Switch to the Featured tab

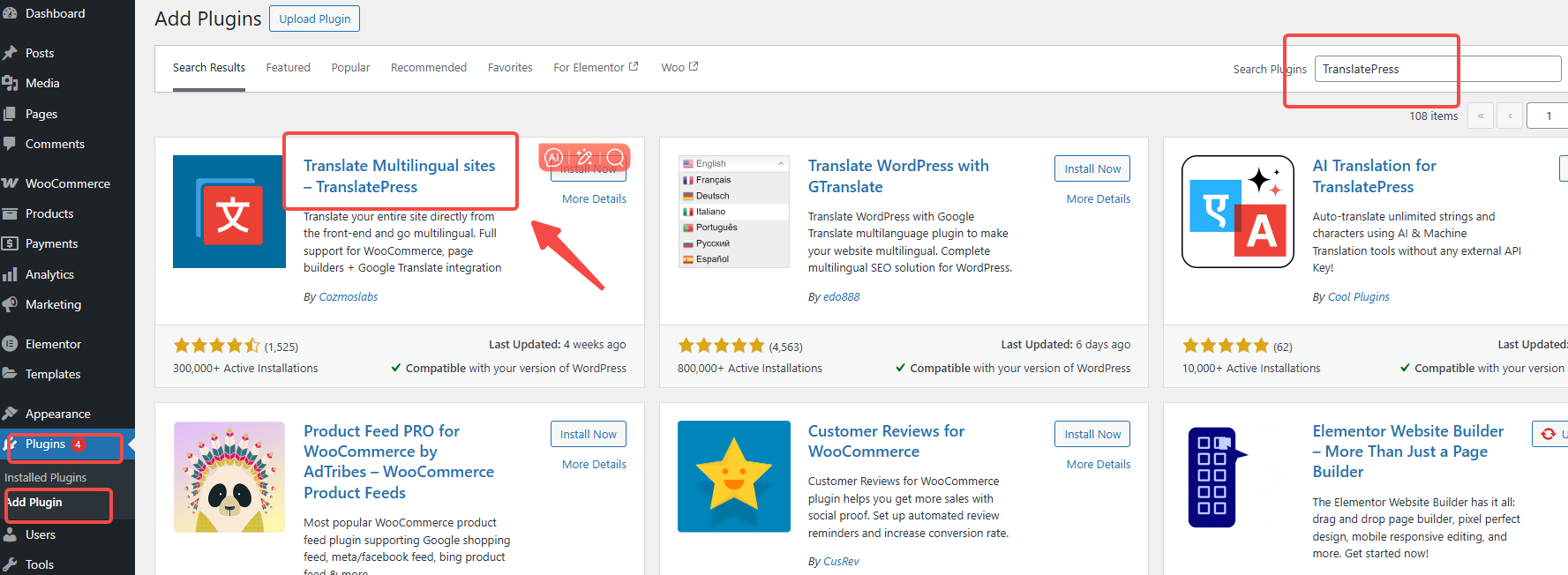point(288,68)
